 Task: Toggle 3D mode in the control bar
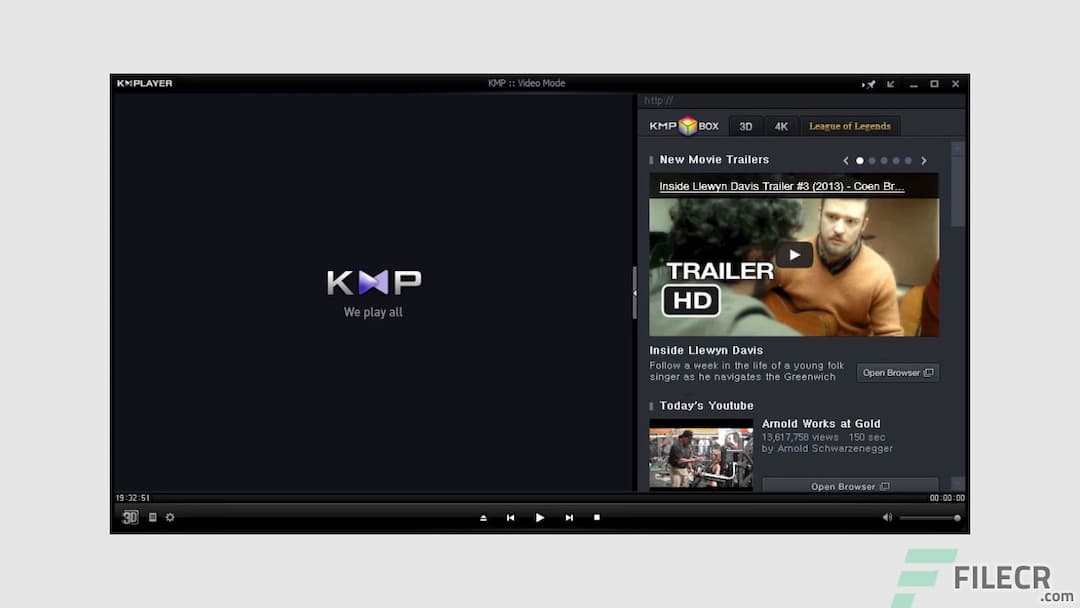tap(129, 517)
